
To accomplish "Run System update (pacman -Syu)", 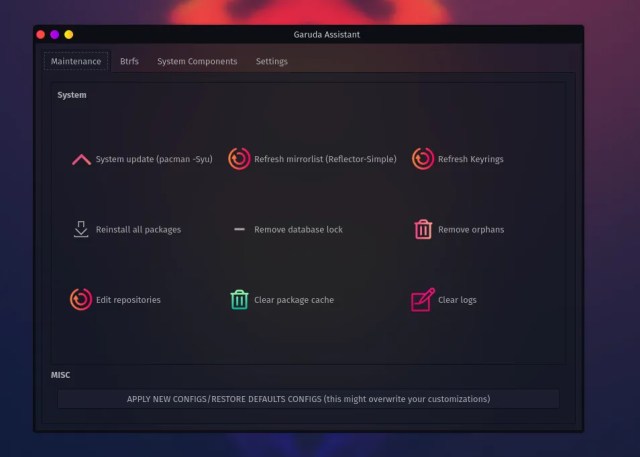I will 154,159.
